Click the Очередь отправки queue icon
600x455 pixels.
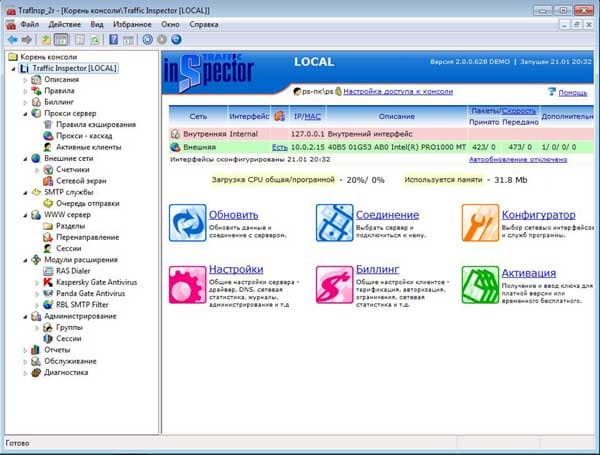pyautogui.click(x=48, y=204)
